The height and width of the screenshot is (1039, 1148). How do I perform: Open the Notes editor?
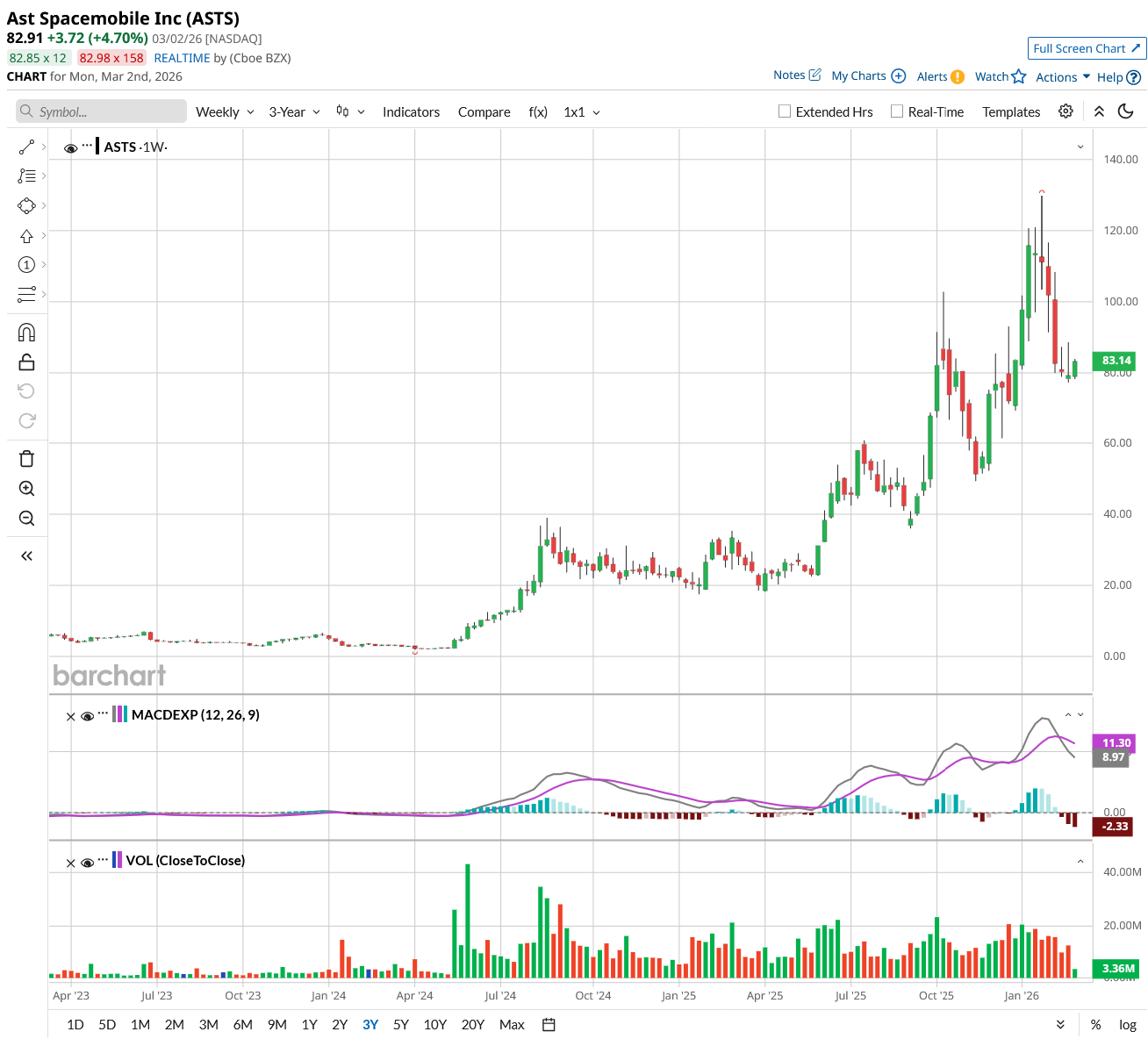tap(797, 75)
